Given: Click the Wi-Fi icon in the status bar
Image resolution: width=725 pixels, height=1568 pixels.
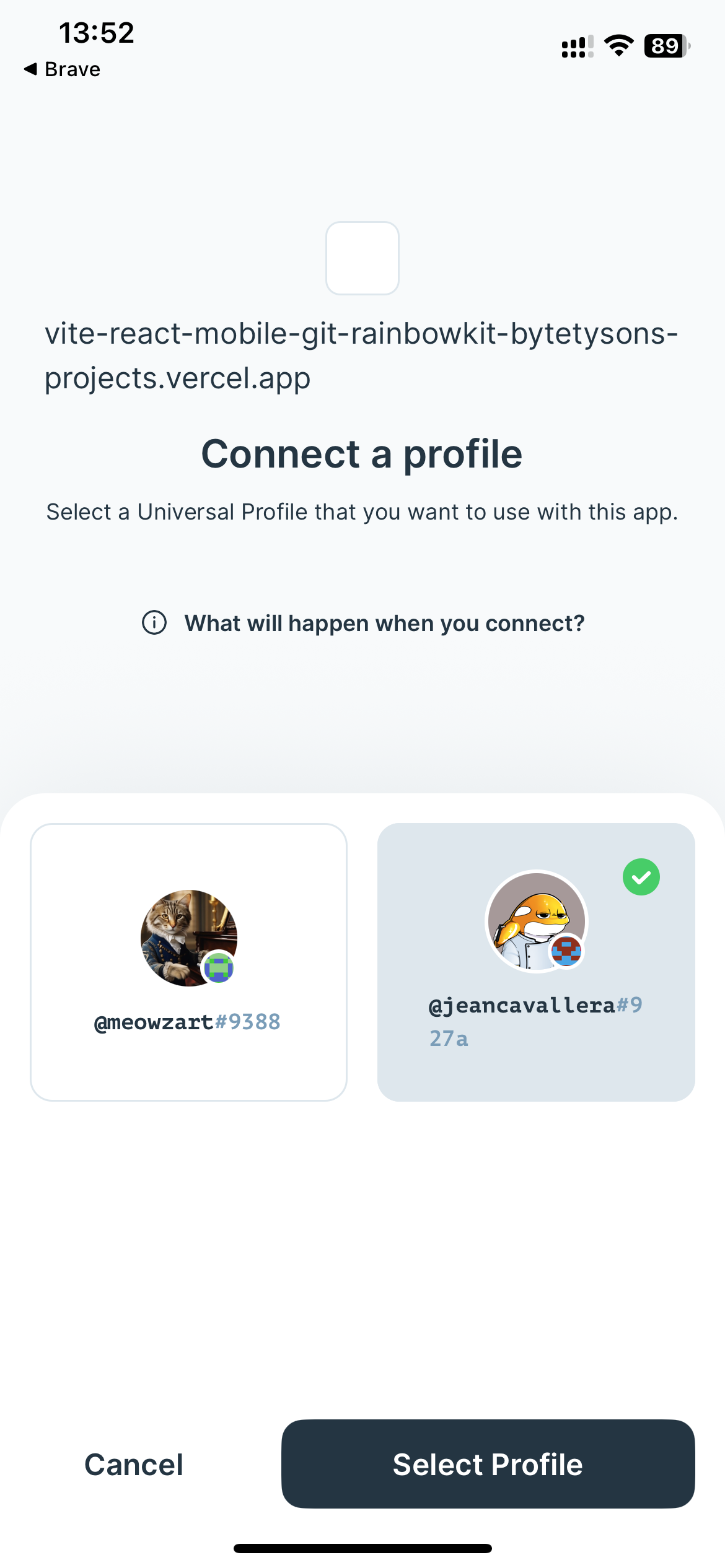Looking at the screenshot, I should [x=617, y=44].
